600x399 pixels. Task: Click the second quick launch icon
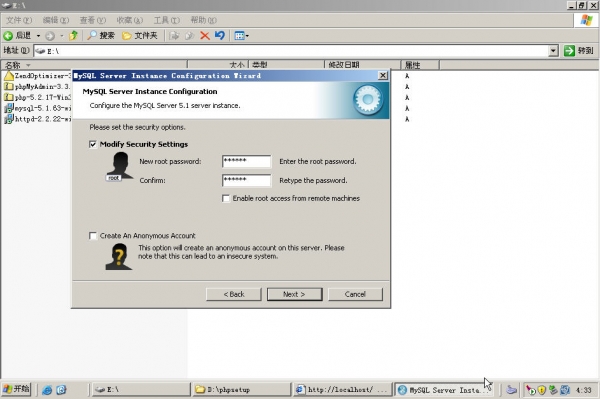61,390
